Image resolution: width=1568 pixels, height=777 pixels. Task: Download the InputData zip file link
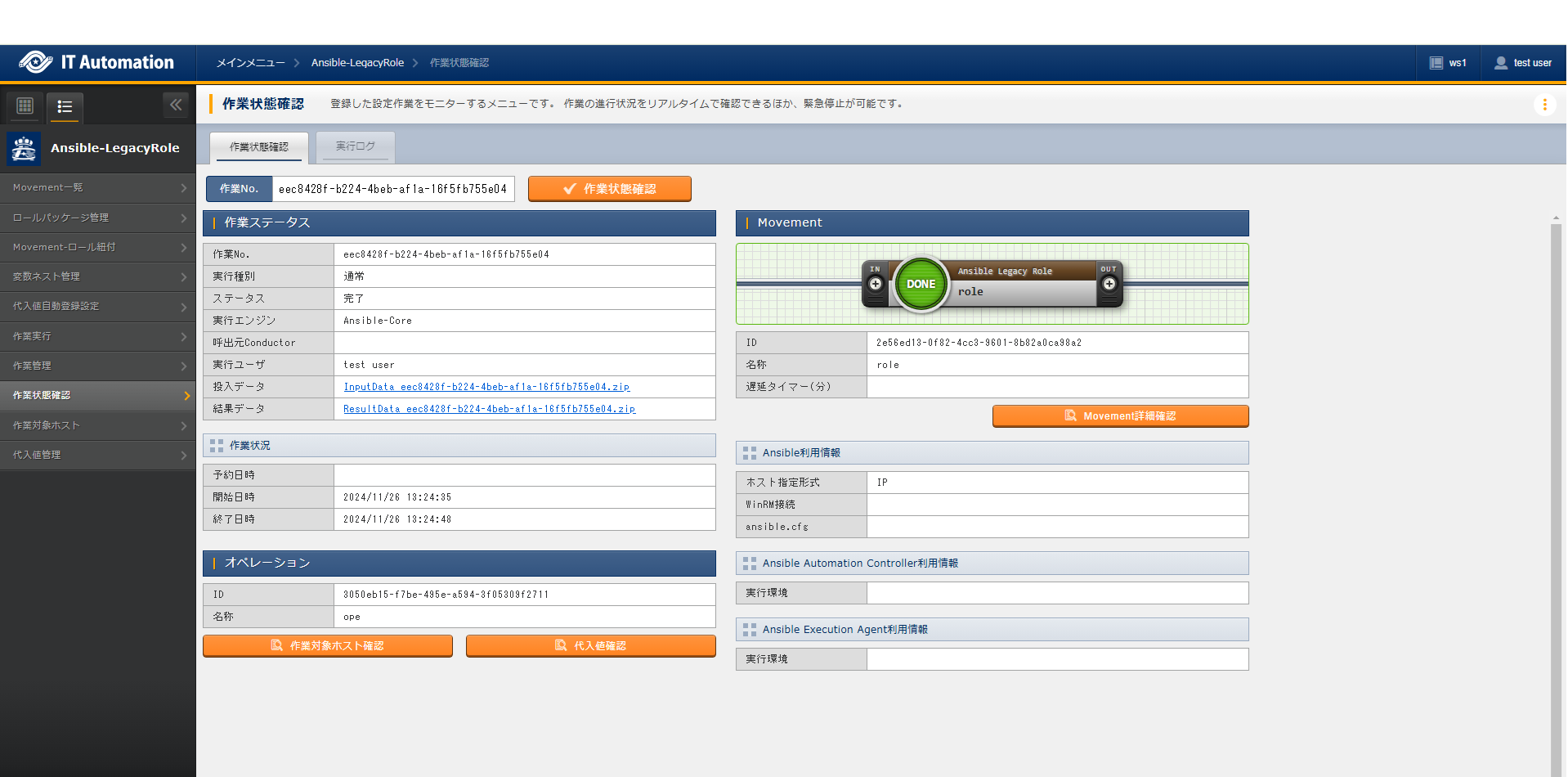486,387
